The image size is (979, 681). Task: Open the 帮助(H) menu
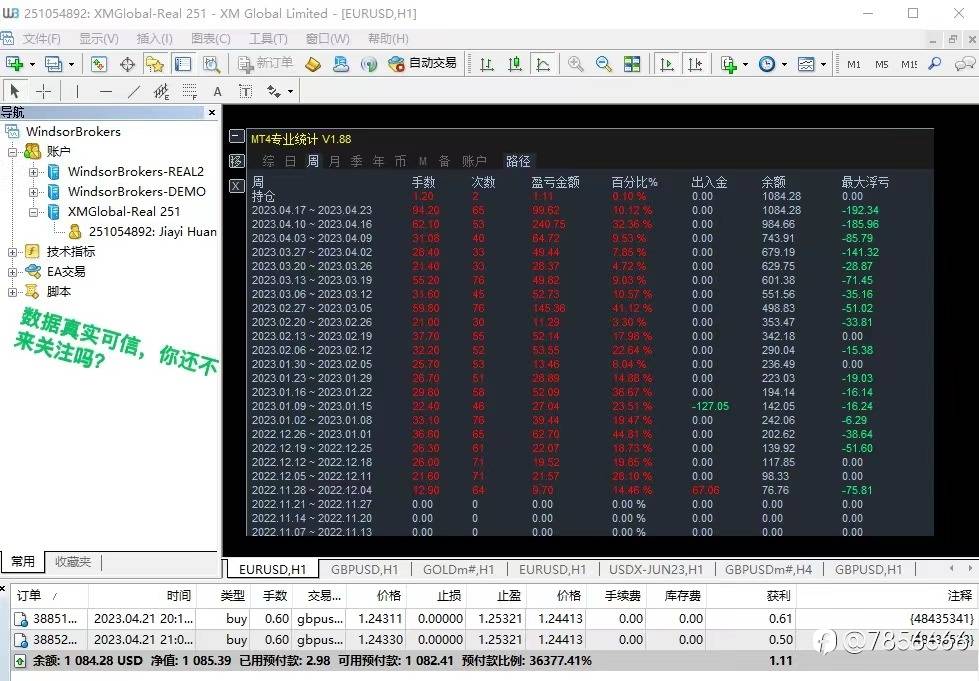[388, 39]
